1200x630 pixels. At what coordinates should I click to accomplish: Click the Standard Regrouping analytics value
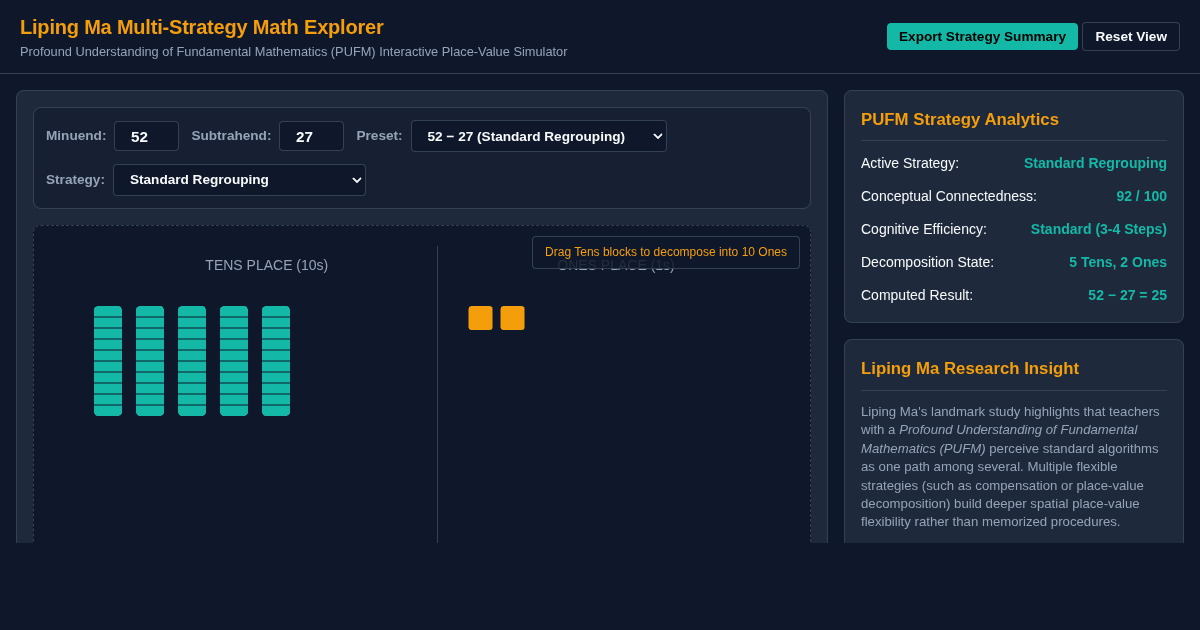pos(1095,163)
